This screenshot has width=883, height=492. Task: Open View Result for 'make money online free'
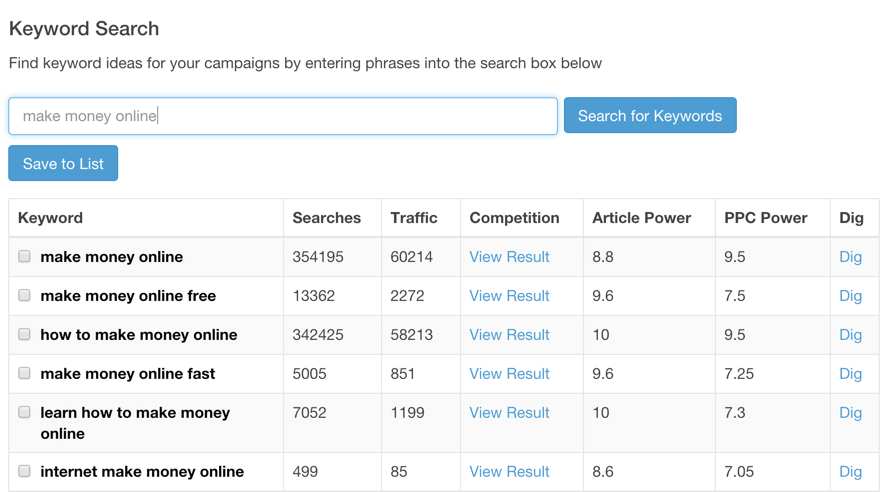(x=509, y=296)
